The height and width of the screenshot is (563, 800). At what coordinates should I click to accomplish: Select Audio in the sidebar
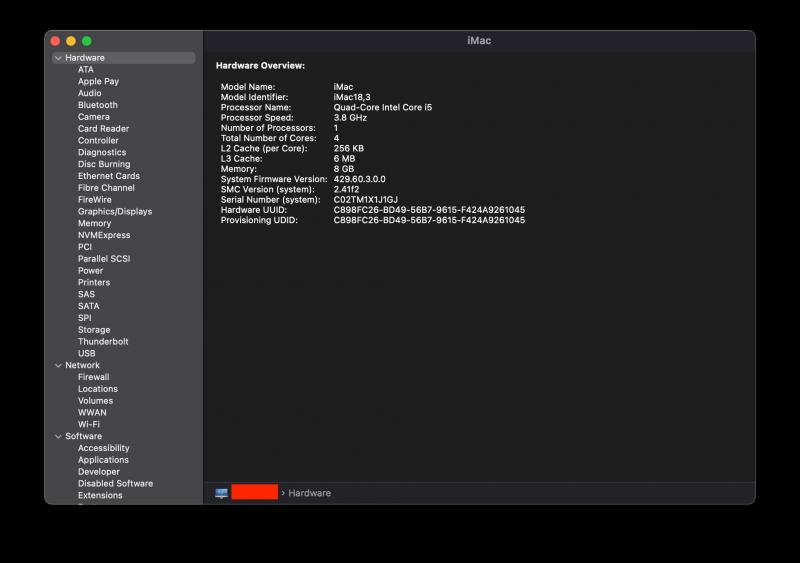89,93
